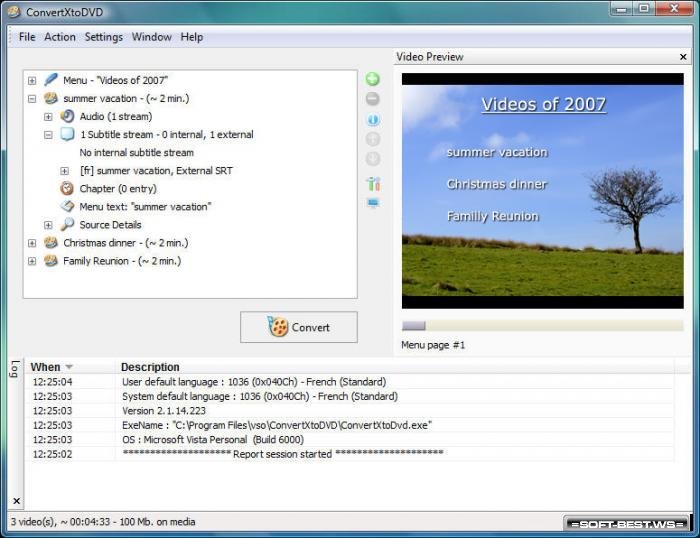Expand the Family Reunion node
This screenshot has width=700, height=538.
tap(32, 261)
